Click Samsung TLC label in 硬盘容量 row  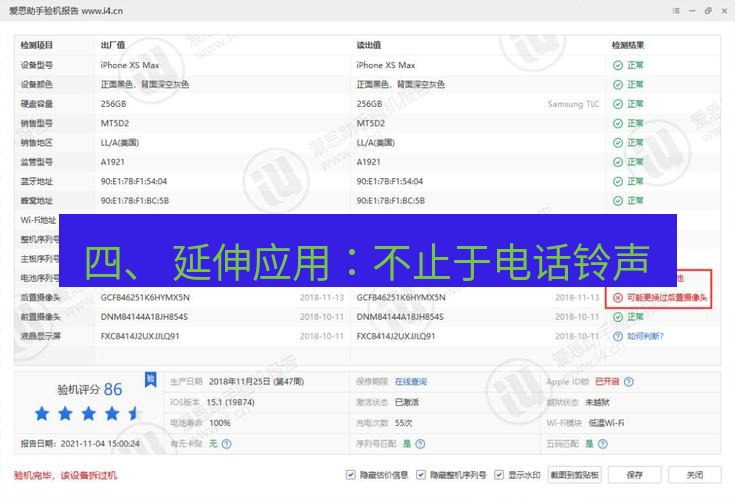pos(573,104)
